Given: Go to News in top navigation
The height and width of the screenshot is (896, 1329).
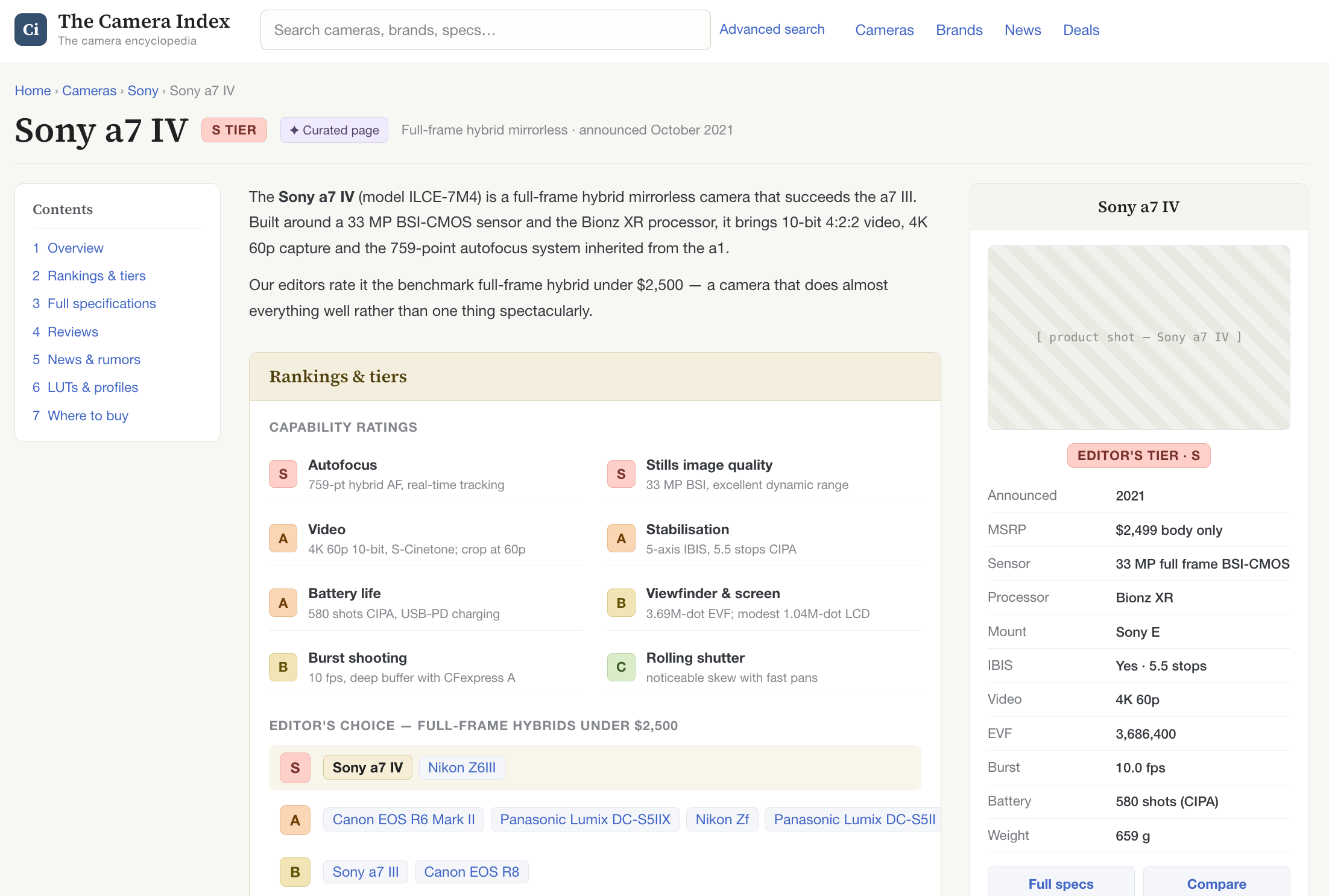Looking at the screenshot, I should (1023, 30).
